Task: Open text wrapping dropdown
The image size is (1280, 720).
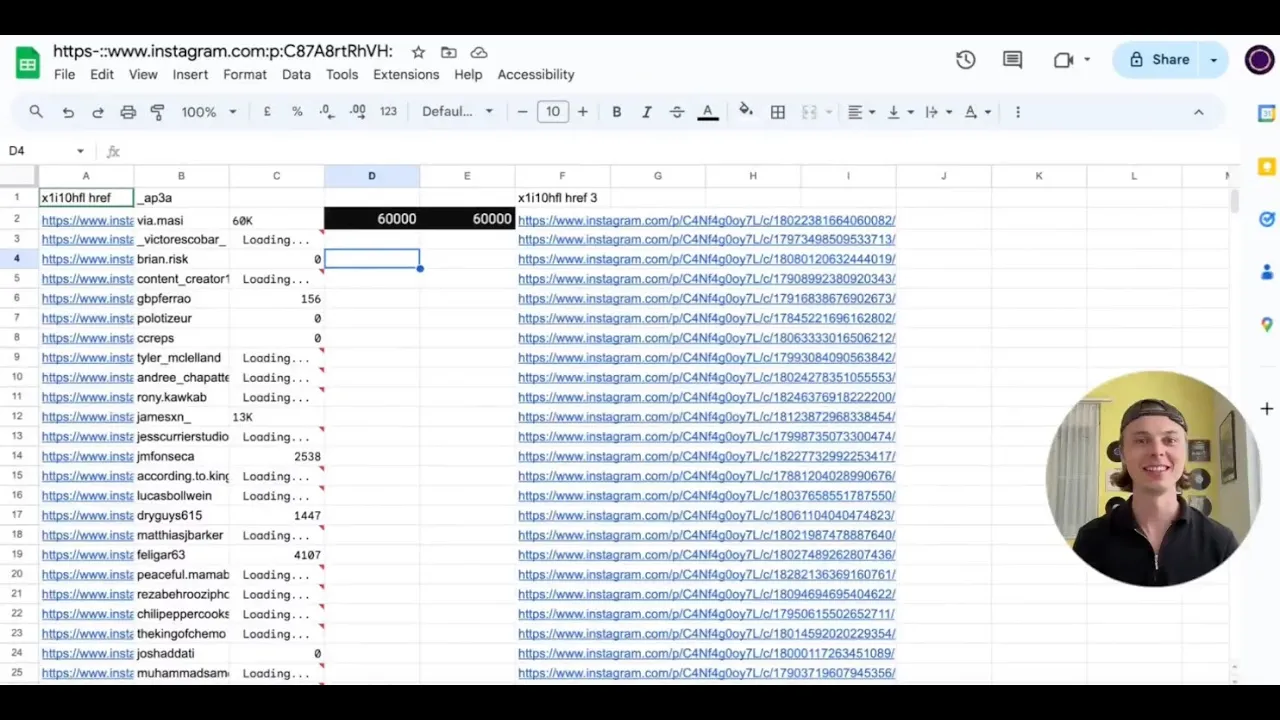Action: (x=938, y=112)
